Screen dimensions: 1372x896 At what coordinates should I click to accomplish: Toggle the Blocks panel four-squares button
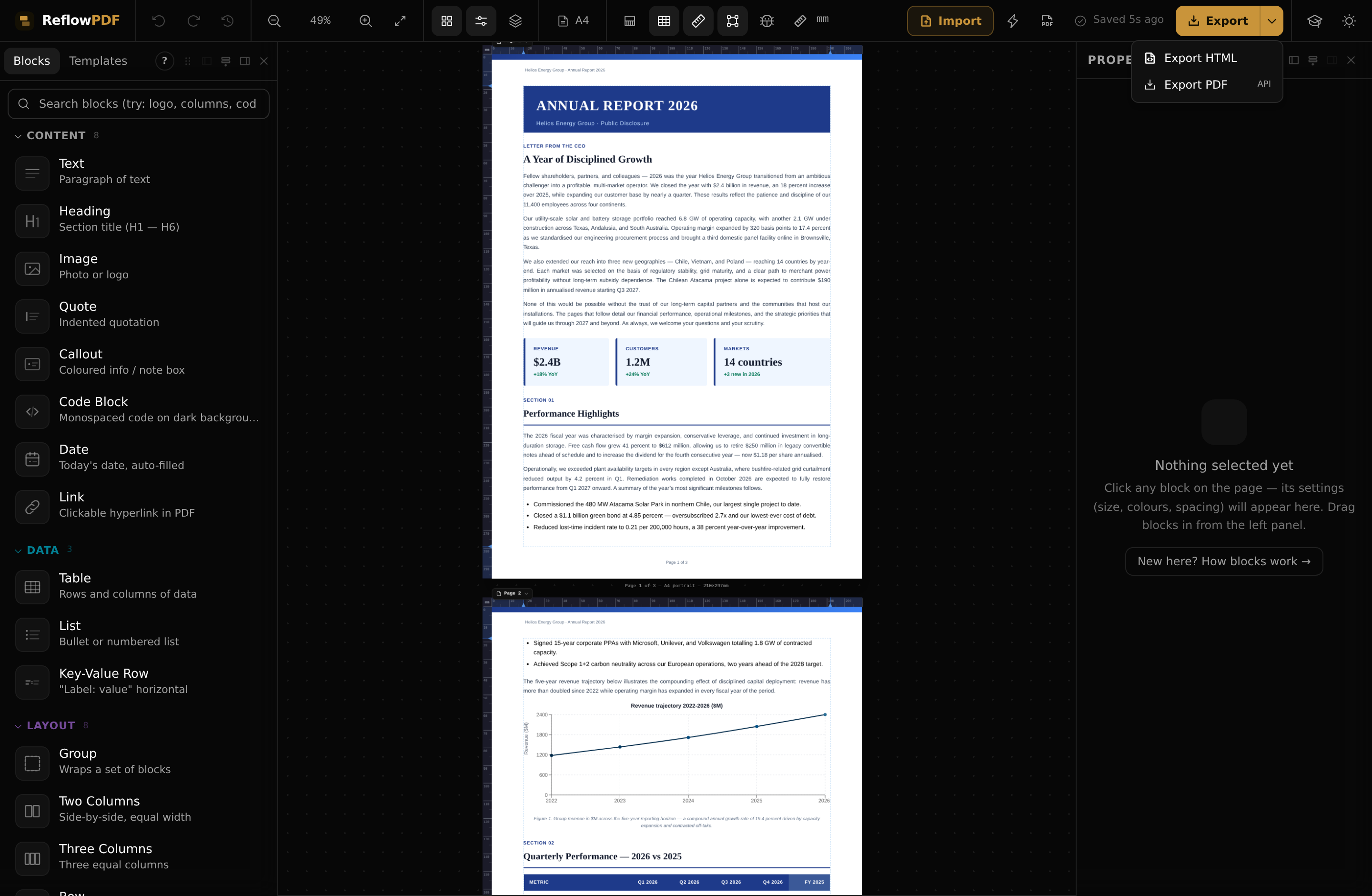pyautogui.click(x=447, y=21)
